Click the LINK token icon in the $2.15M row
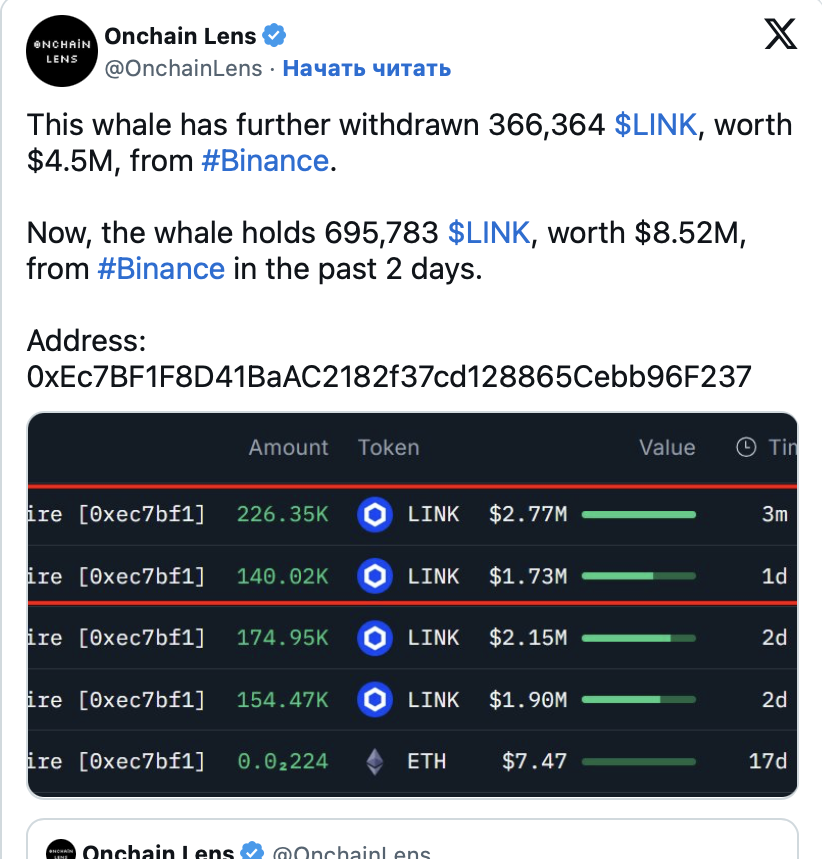822x860 pixels. 374,638
